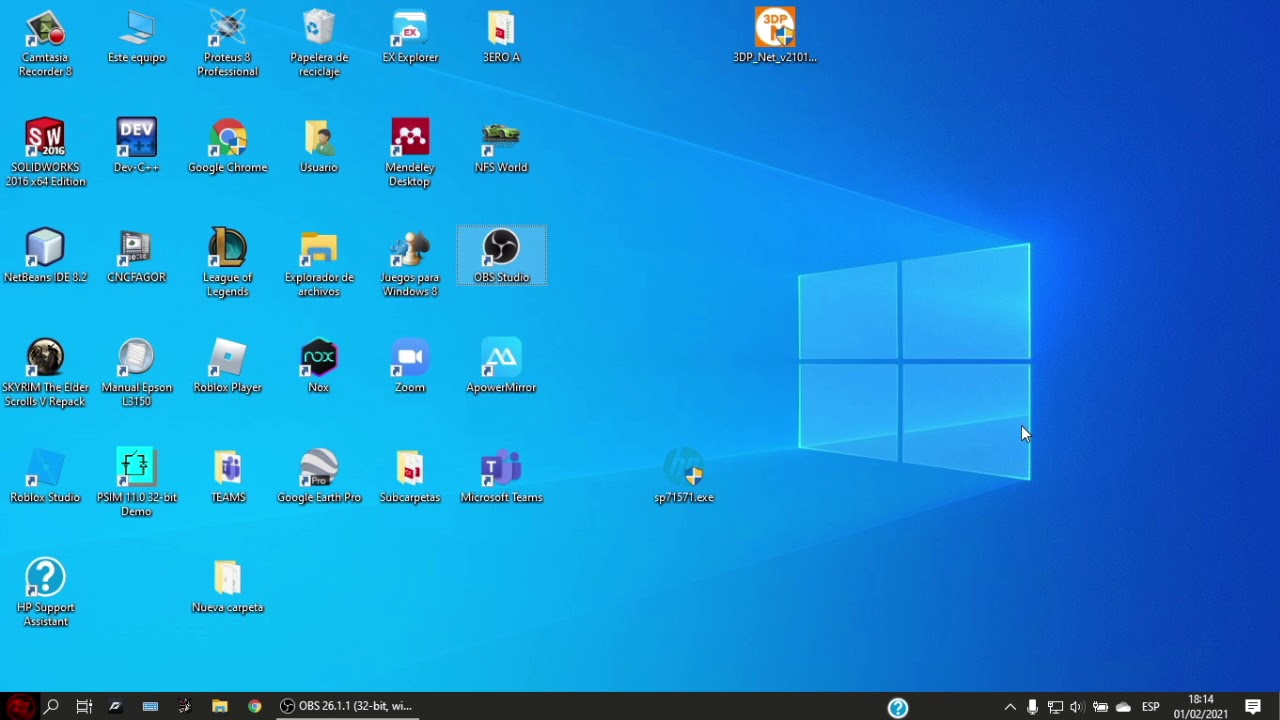1280x720 pixels.
Task: Select the Este equipo desktop icon
Action: (137, 37)
